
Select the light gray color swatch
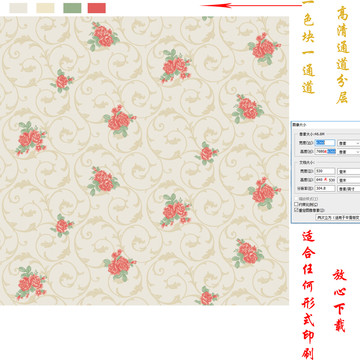pos(18,8)
